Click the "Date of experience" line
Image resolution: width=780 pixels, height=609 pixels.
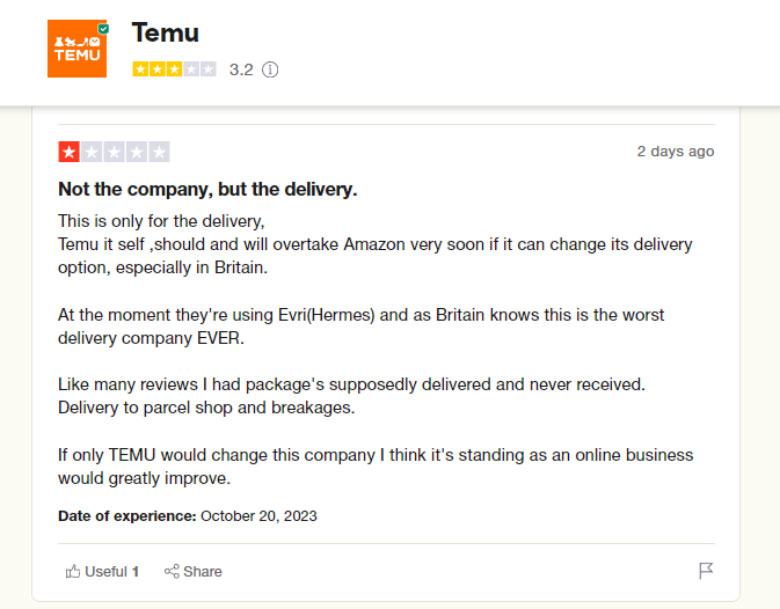tap(187, 516)
